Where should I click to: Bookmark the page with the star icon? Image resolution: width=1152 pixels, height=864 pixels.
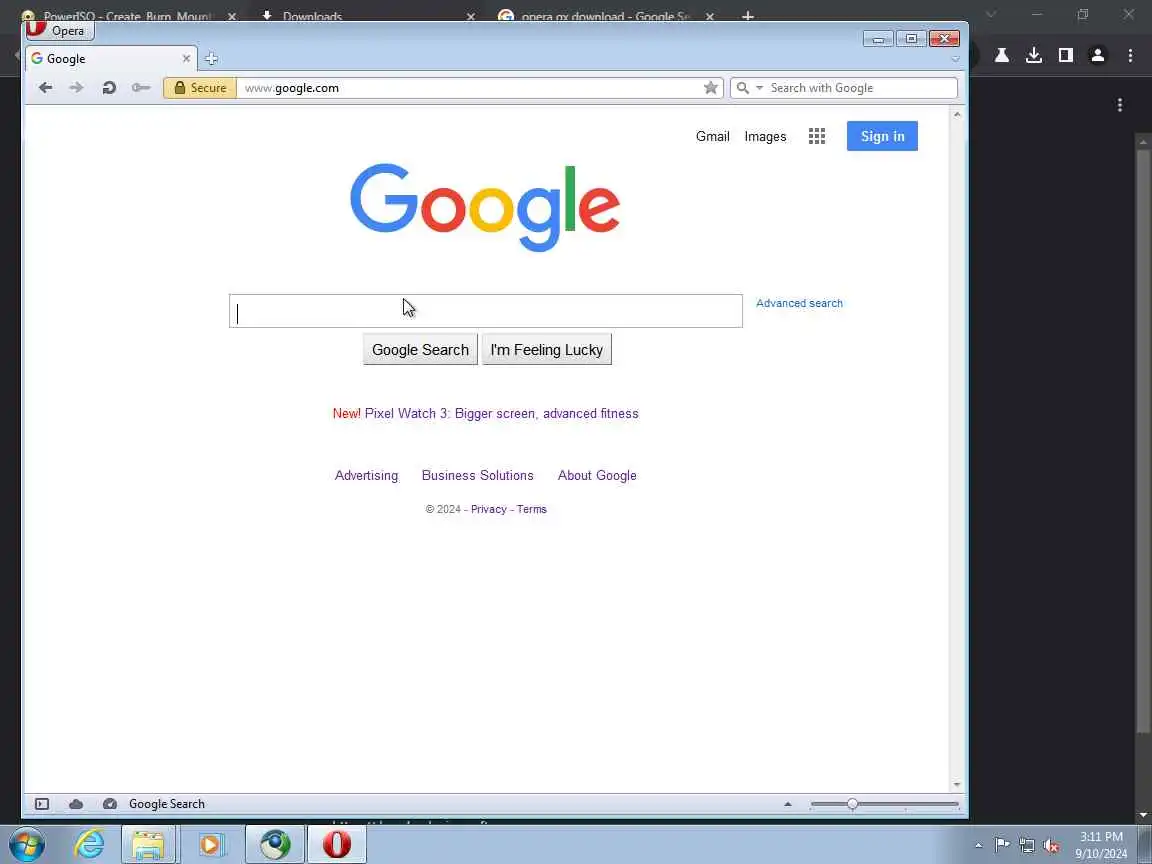[x=710, y=88]
